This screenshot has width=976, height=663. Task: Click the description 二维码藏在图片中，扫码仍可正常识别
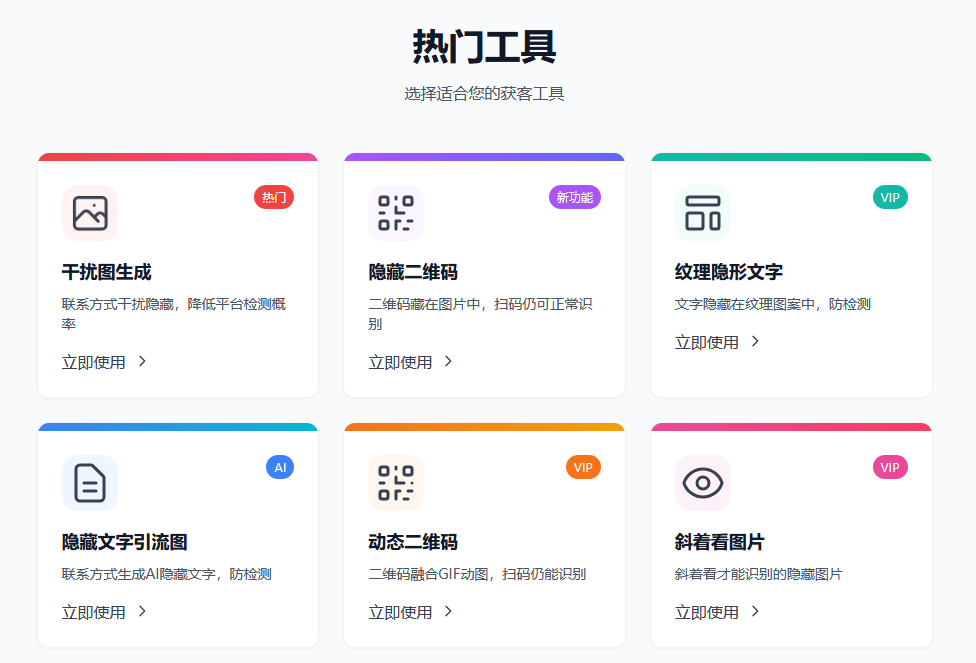pyautogui.click(x=481, y=314)
